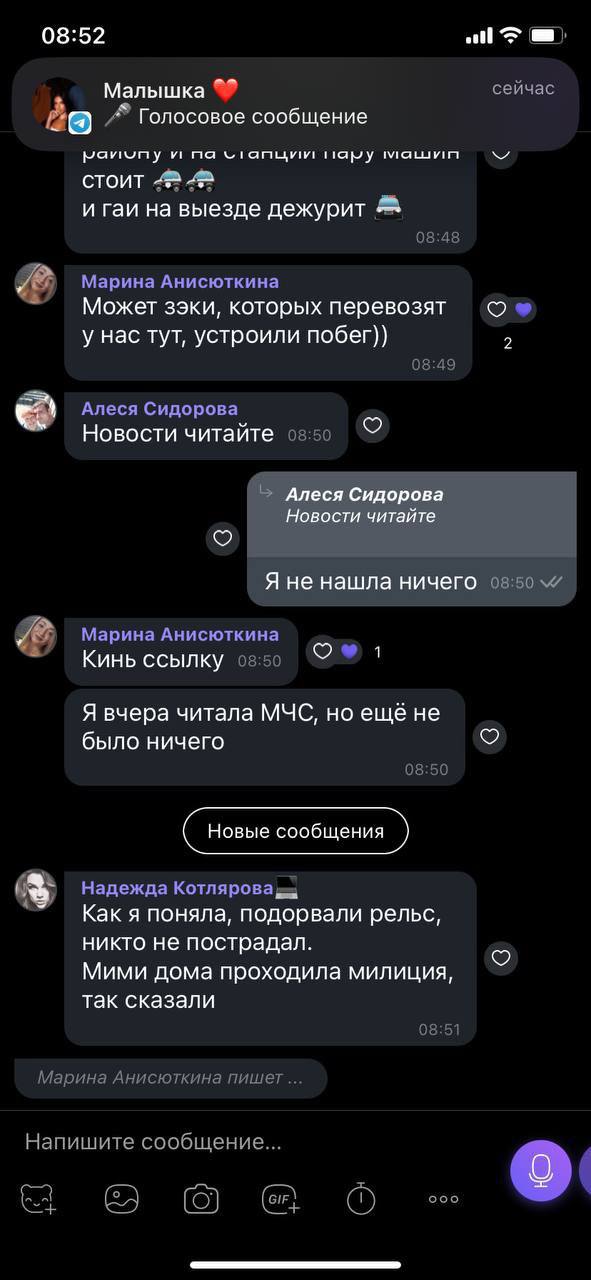Tap the purple microphone voice message button
The width and height of the screenshot is (591, 1280).
[541, 1169]
